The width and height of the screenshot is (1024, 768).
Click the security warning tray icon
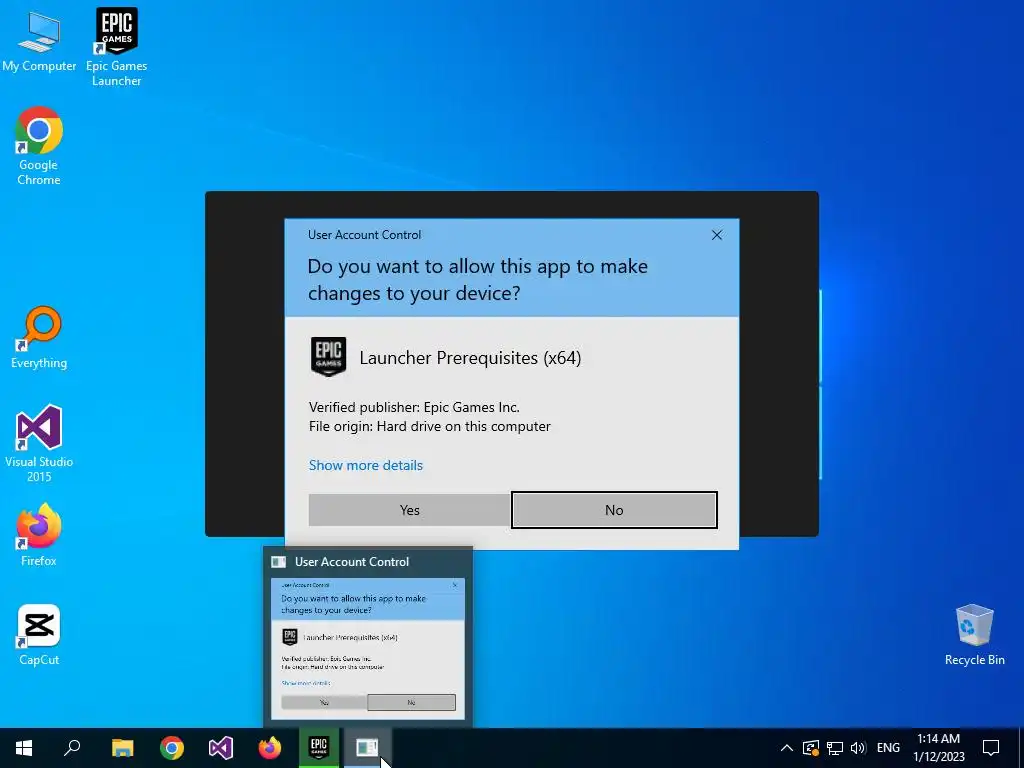tap(810, 748)
